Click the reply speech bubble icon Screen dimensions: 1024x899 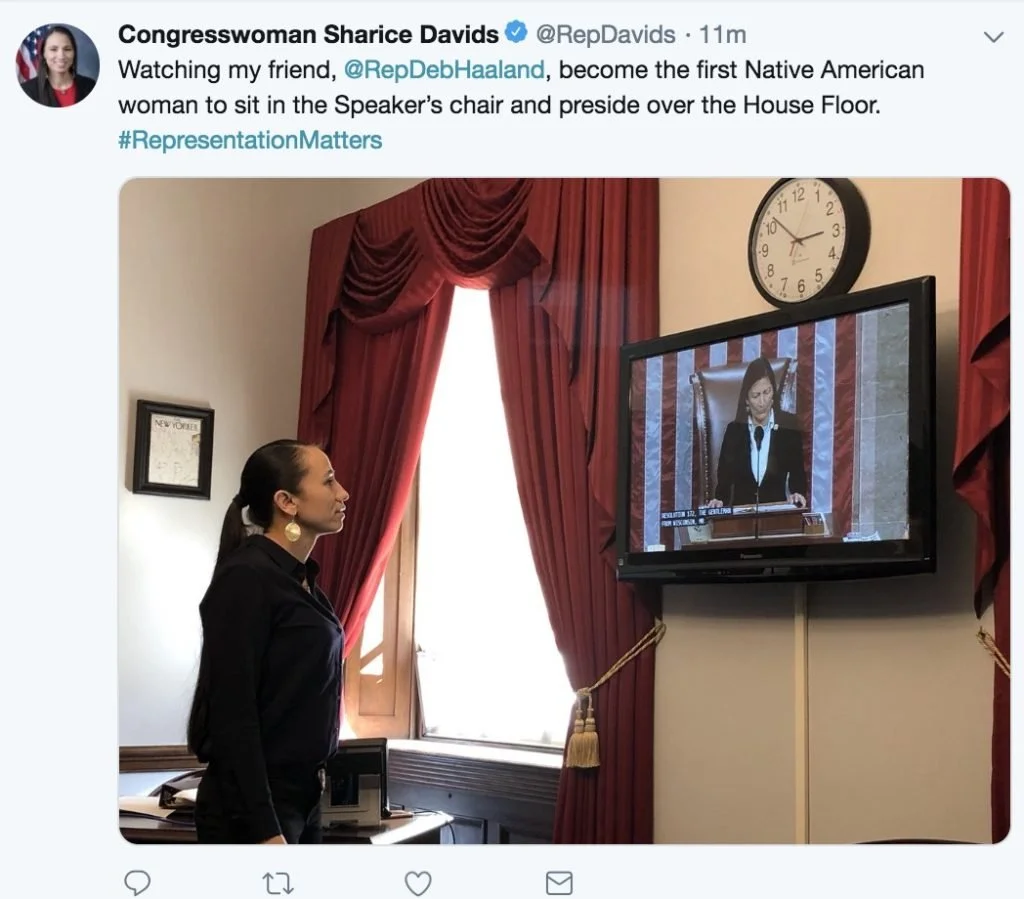pyautogui.click(x=137, y=883)
